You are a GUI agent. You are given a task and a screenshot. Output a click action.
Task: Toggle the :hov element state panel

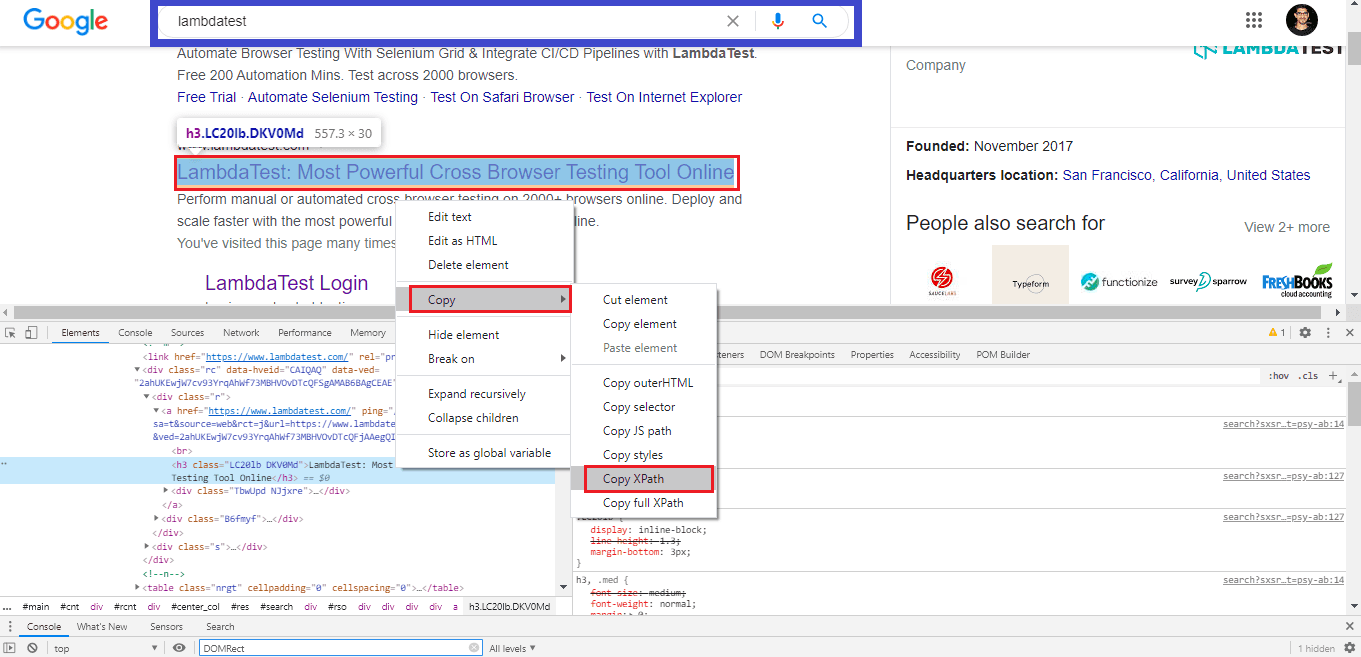tap(1278, 376)
